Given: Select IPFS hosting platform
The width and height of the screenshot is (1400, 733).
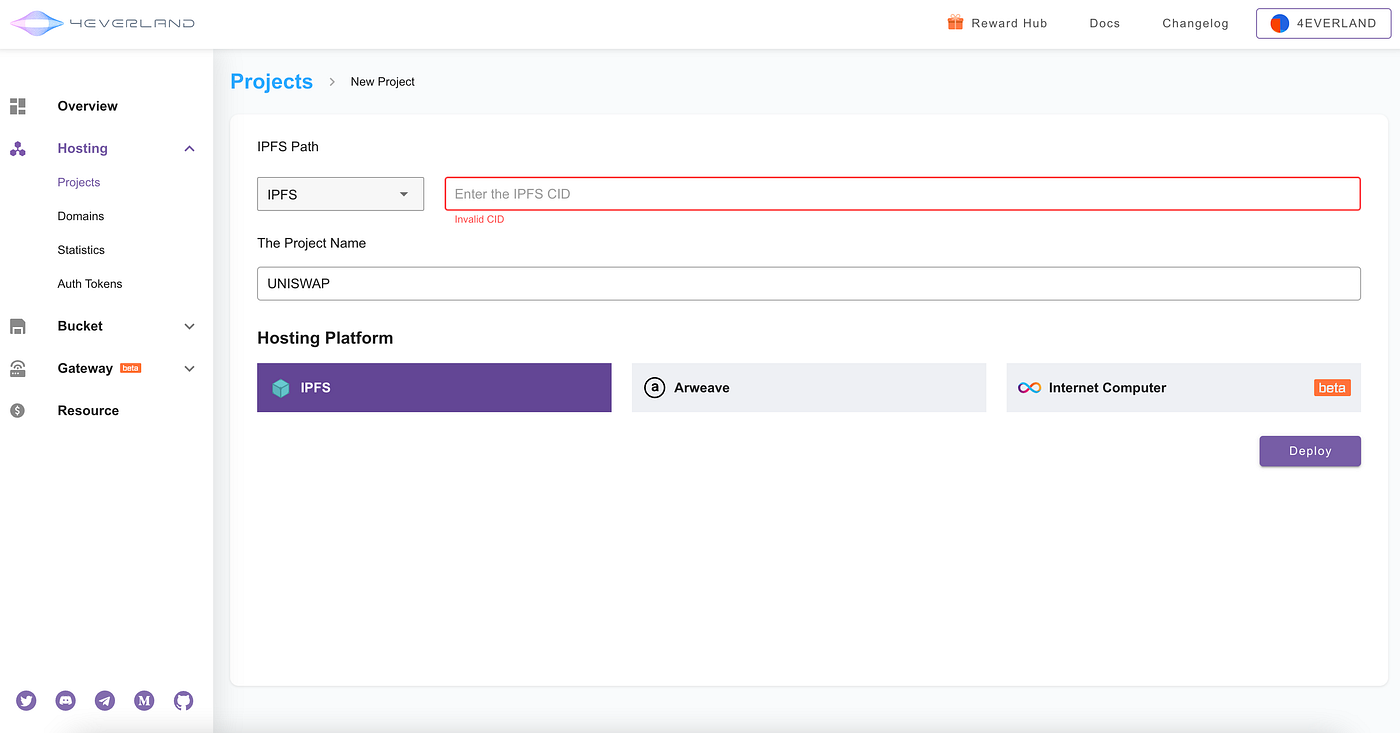Looking at the screenshot, I should click(x=434, y=388).
